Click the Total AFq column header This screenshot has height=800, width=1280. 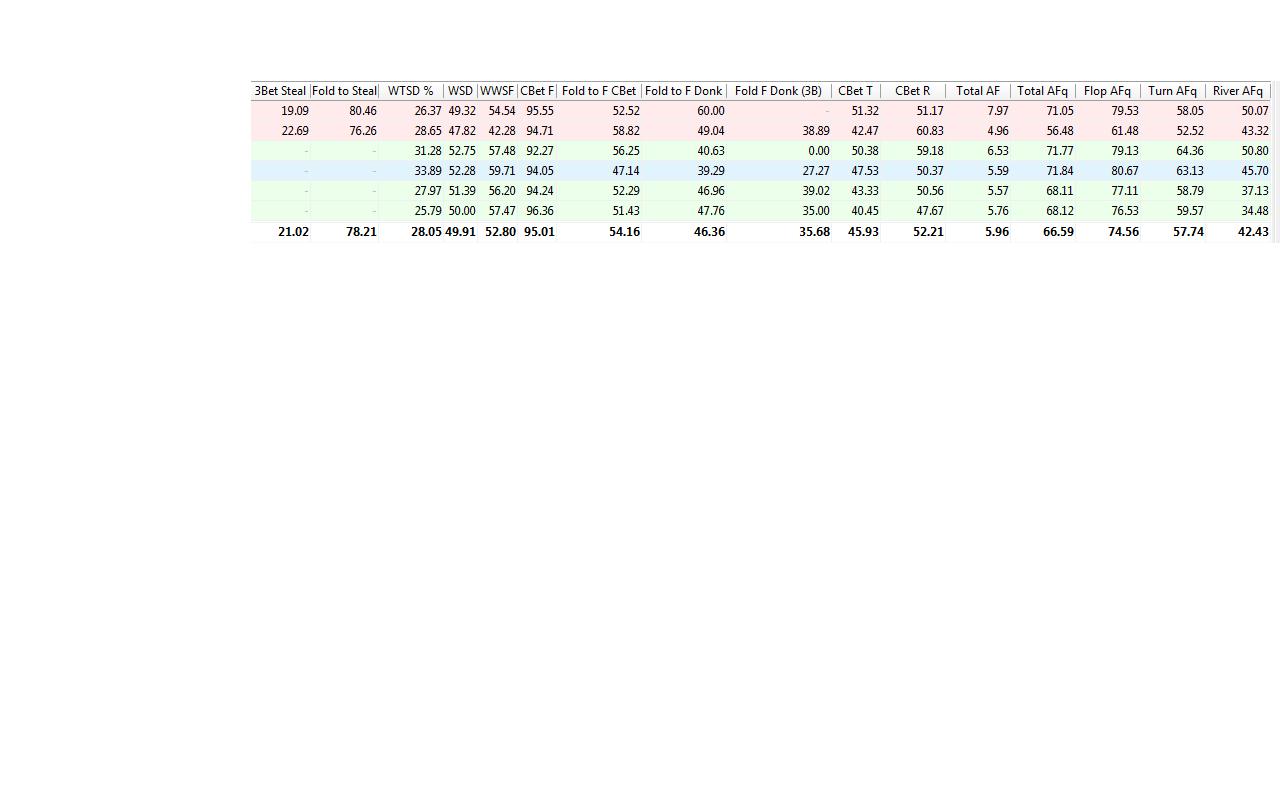[1043, 91]
